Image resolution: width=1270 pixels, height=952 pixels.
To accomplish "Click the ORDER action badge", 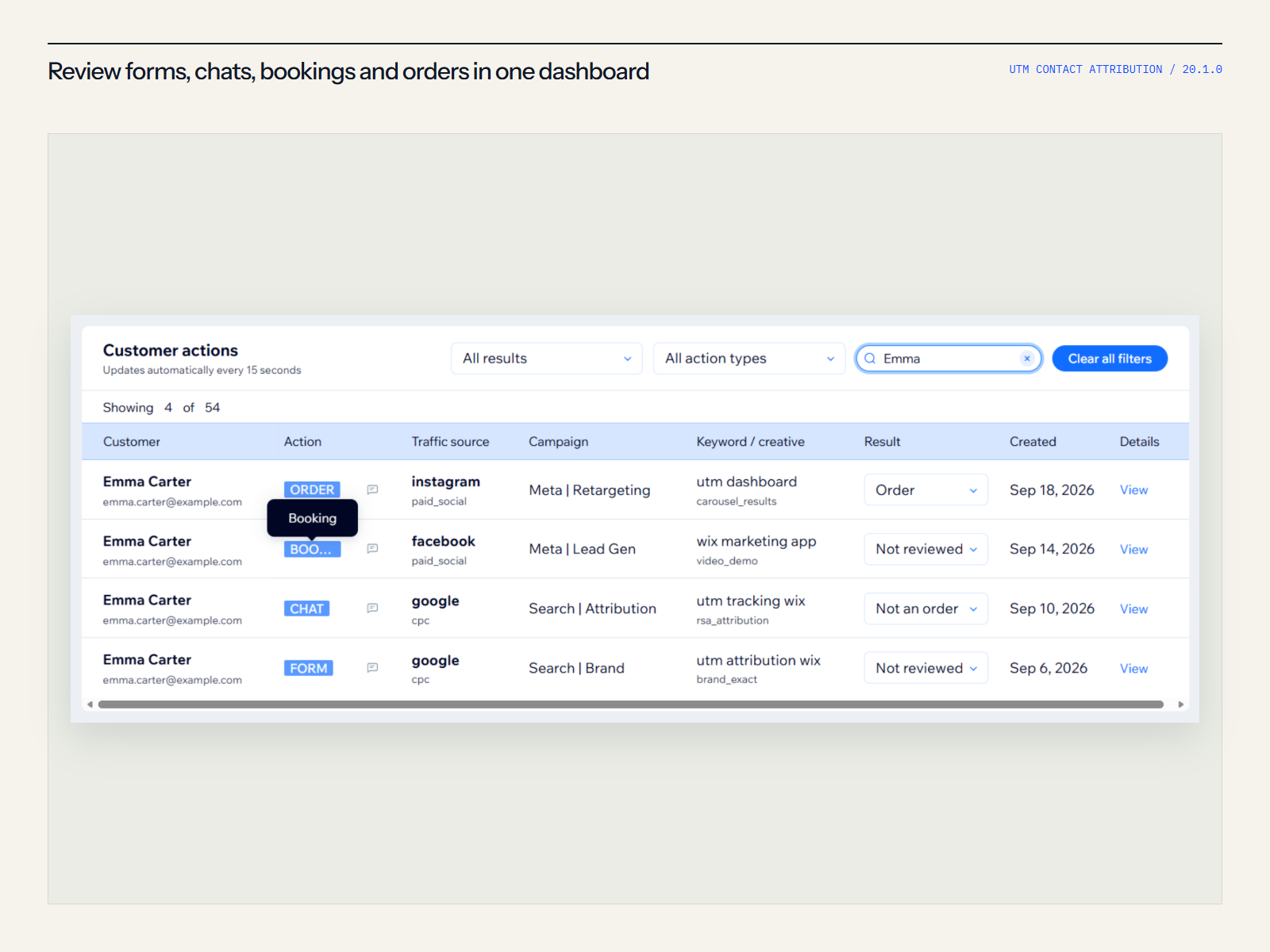I will point(312,490).
